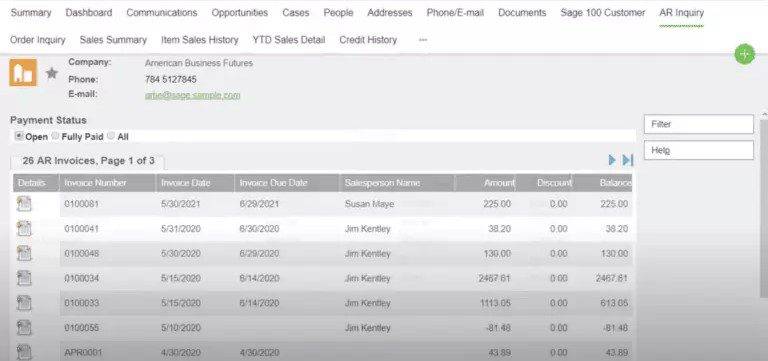This screenshot has height=361, width=768.
Task: Open the Documents tab
Action: (522, 13)
